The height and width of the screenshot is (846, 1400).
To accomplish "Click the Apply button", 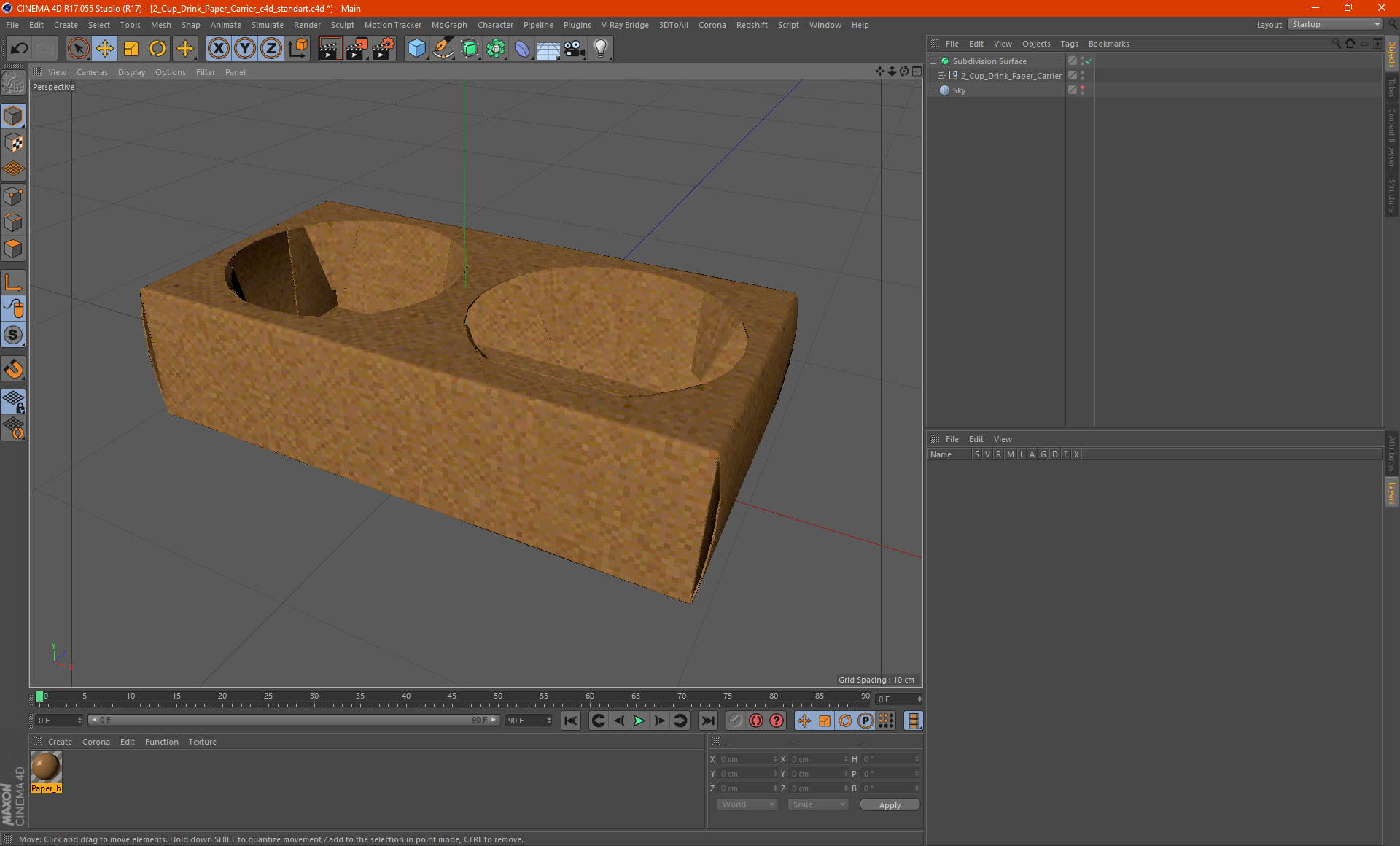I will (x=890, y=805).
